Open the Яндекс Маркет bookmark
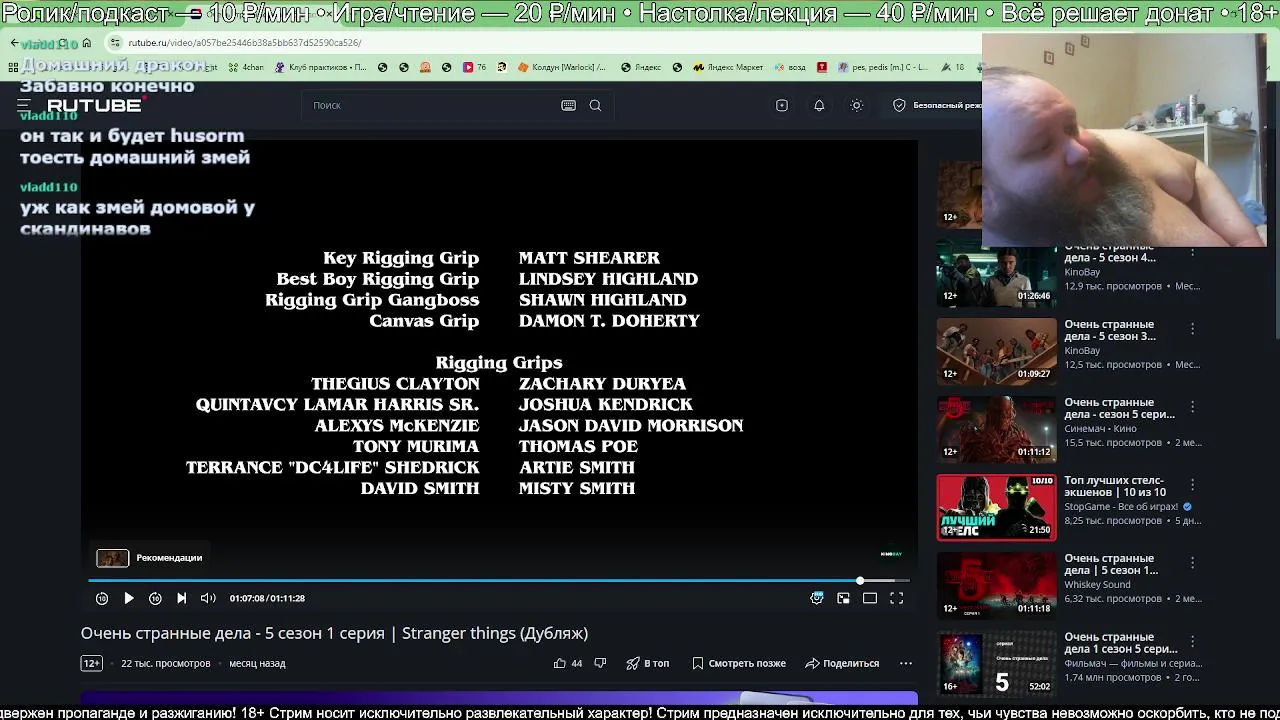 pyautogui.click(x=726, y=67)
